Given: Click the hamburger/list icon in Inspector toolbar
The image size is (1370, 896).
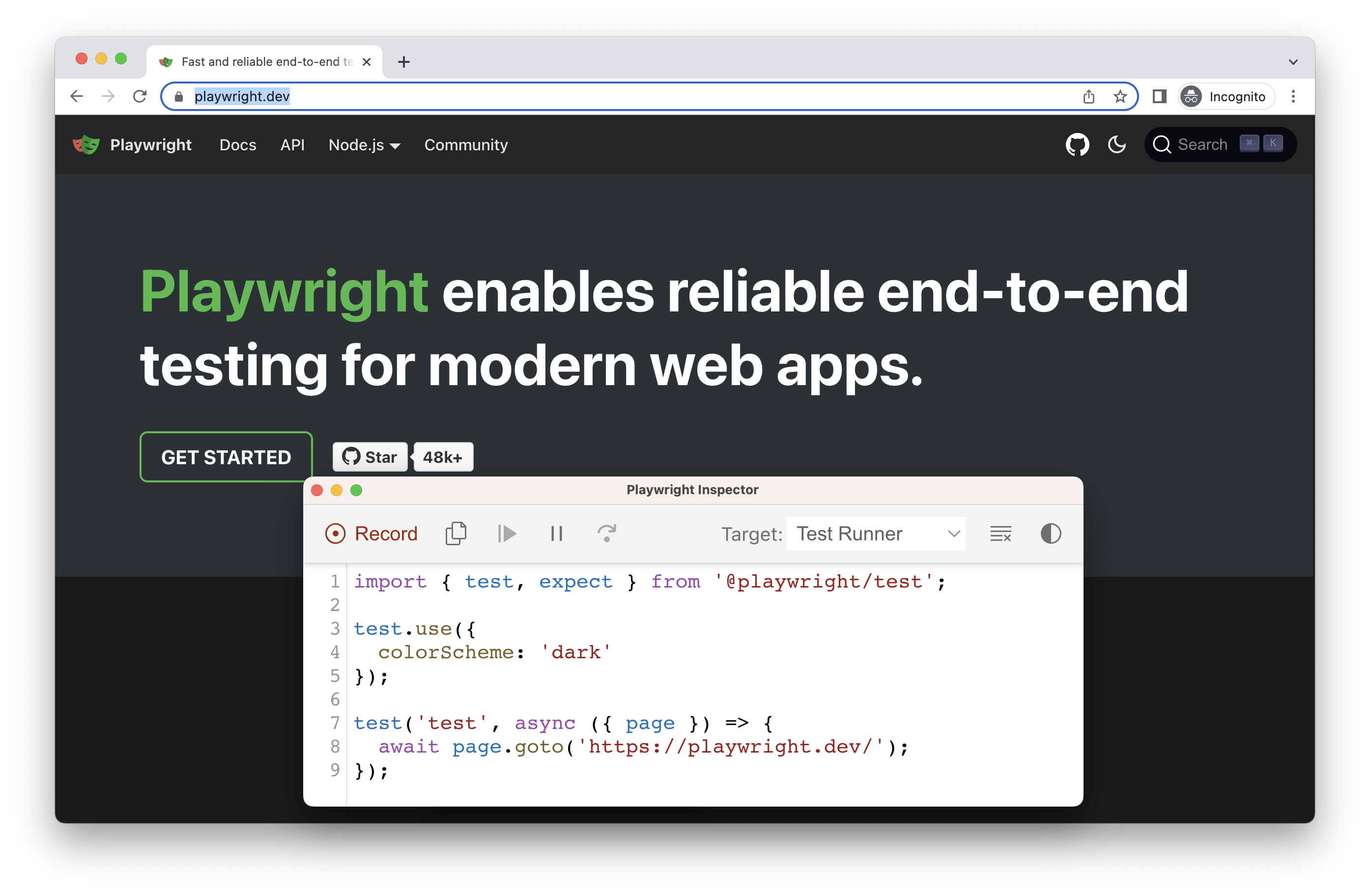Looking at the screenshot, I should (1000, 532).
